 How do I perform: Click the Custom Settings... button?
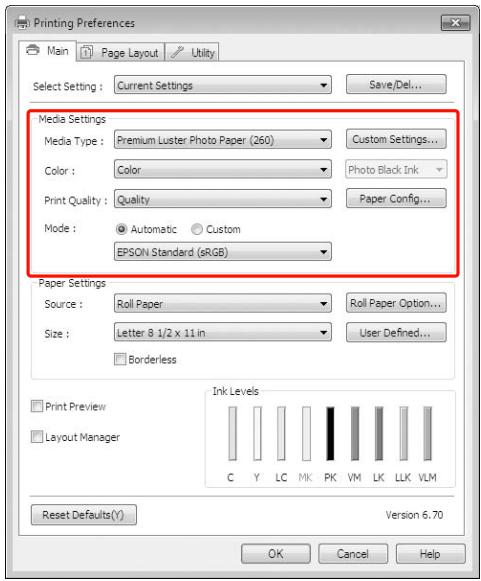tap(396, 139)
